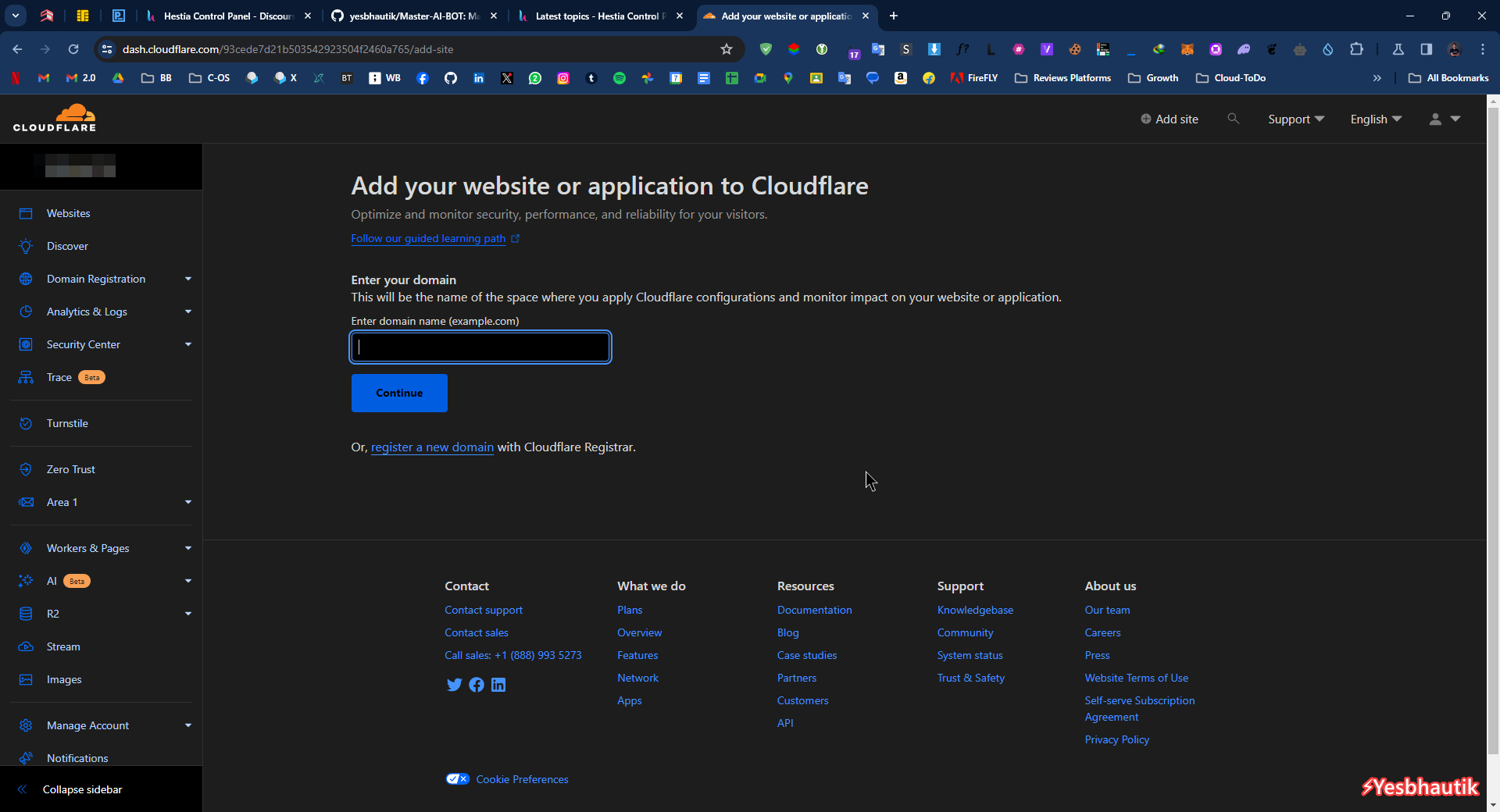Open the Instagram bookmark icon
Screen dimensions: 1500x812
tap(563, 78)
